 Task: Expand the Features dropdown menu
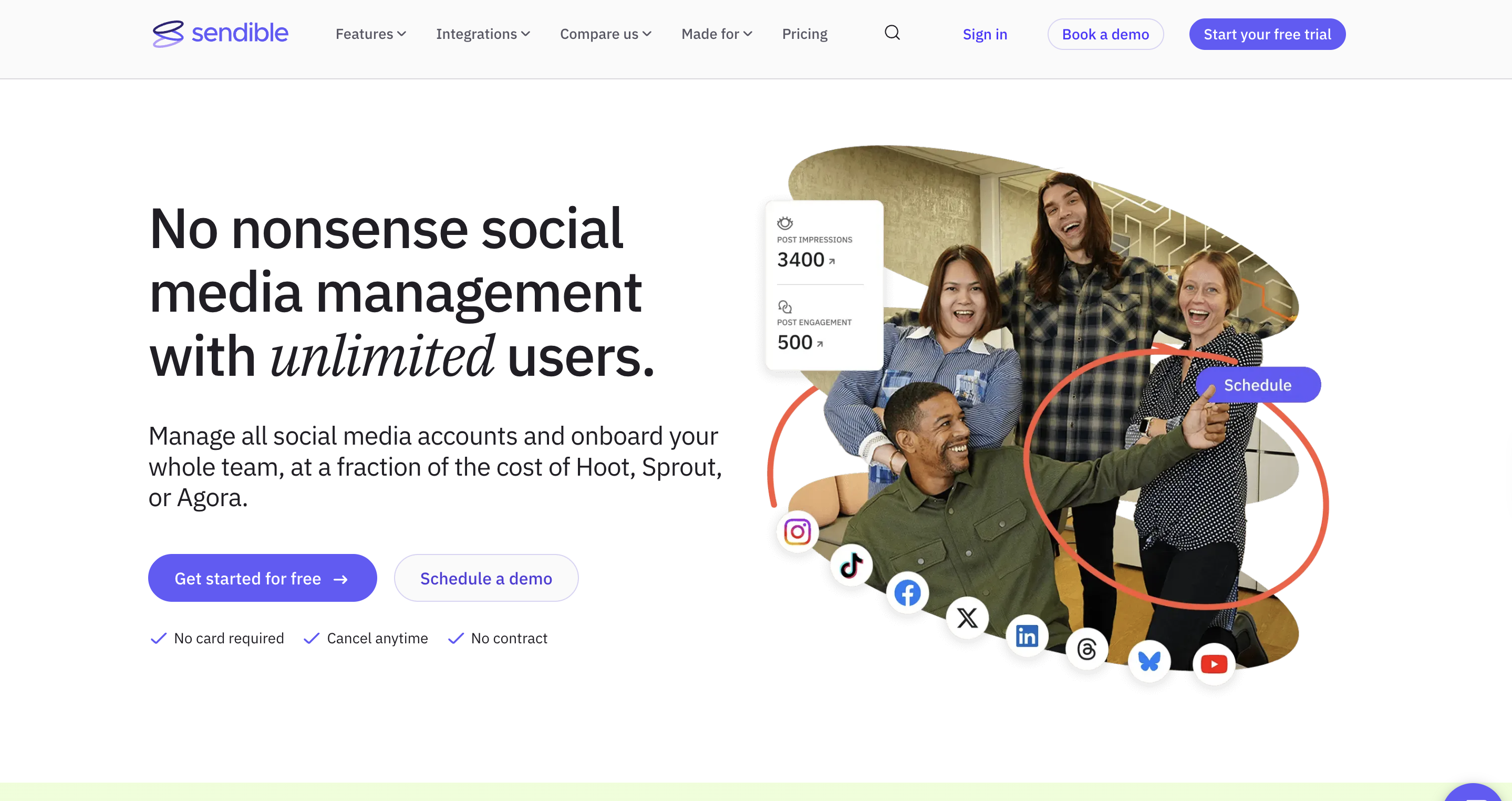(370, 34)
